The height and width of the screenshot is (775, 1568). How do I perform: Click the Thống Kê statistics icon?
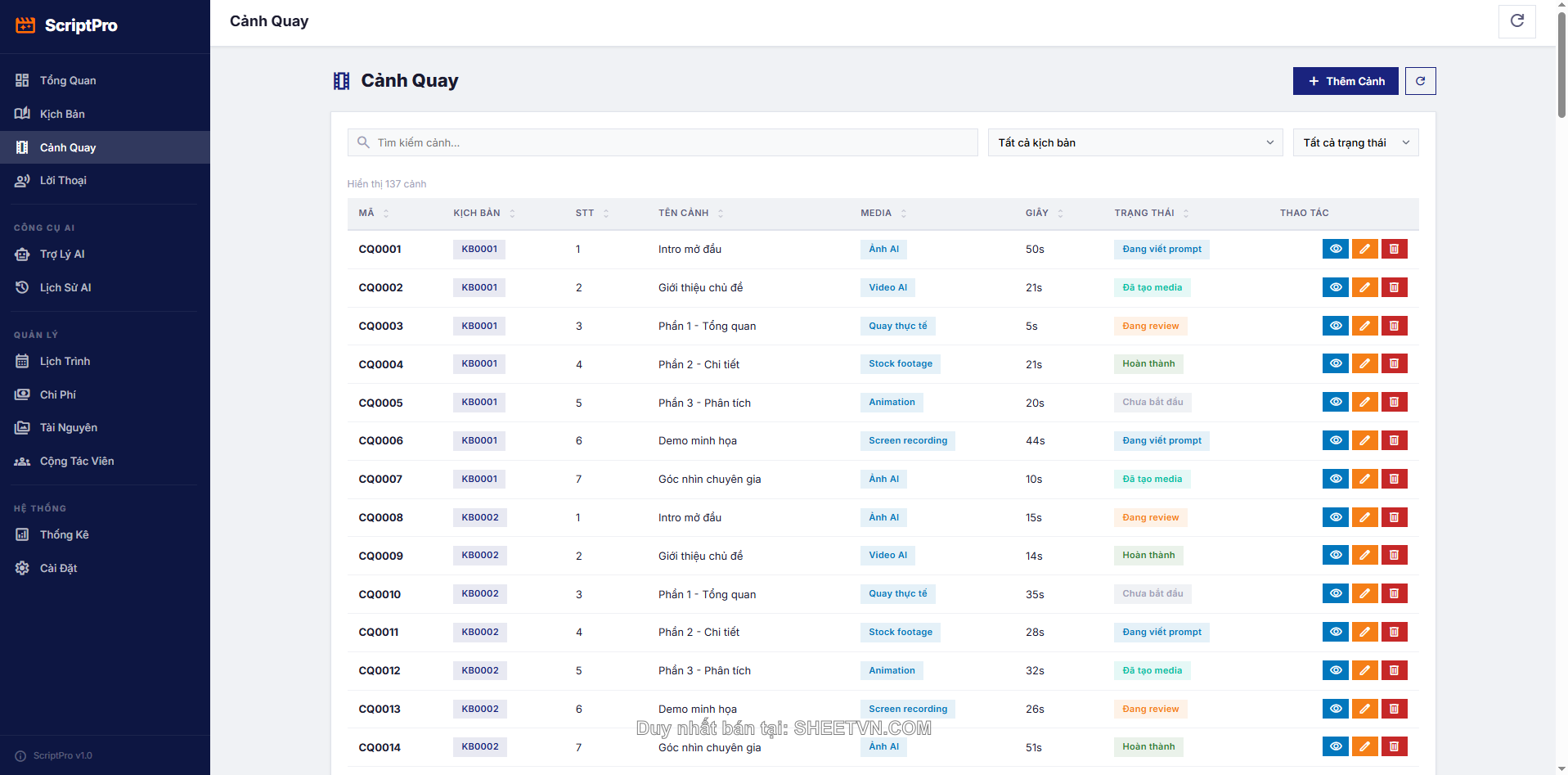(22, 534)
